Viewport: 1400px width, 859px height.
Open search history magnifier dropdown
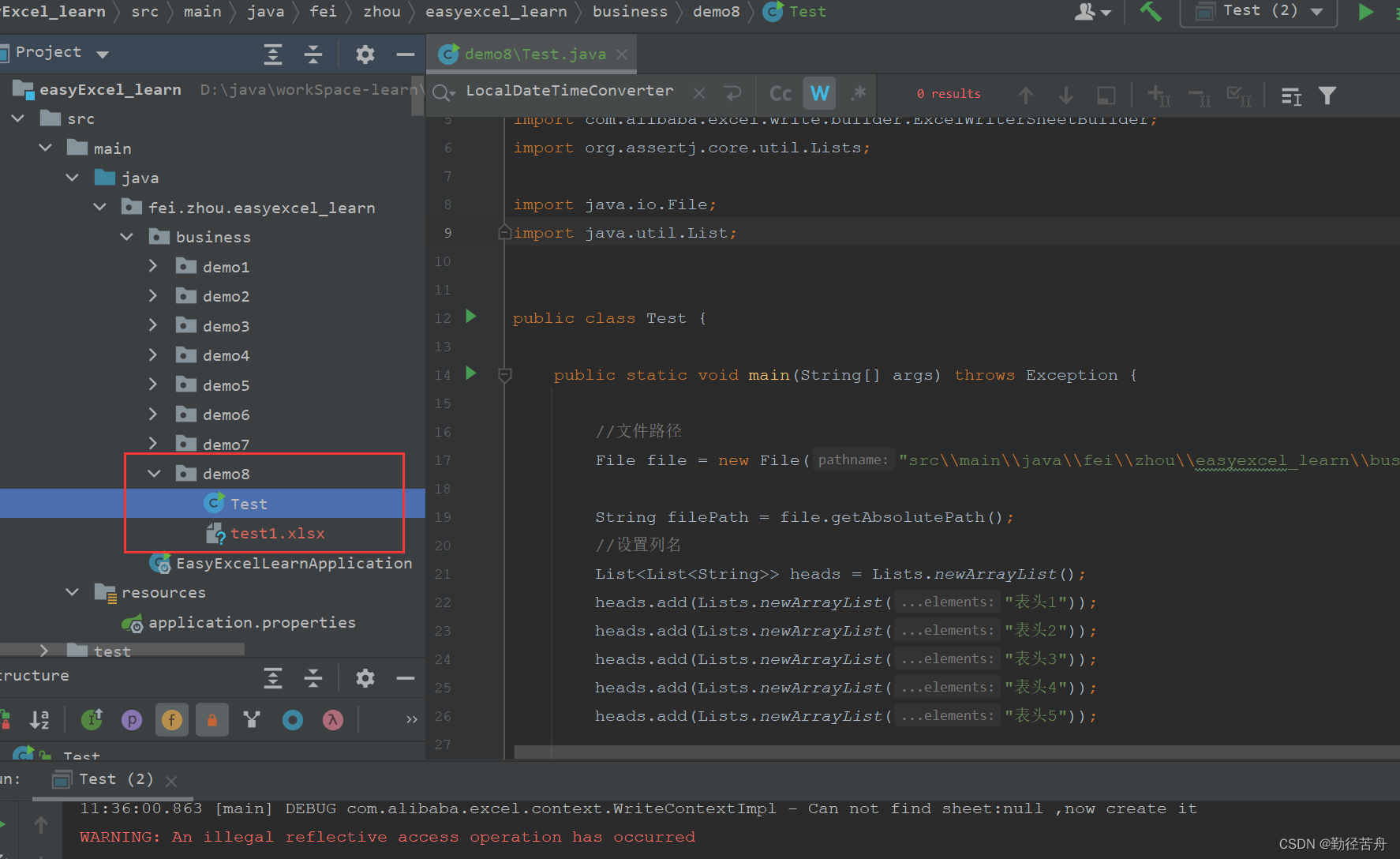[x=444, y=93]
